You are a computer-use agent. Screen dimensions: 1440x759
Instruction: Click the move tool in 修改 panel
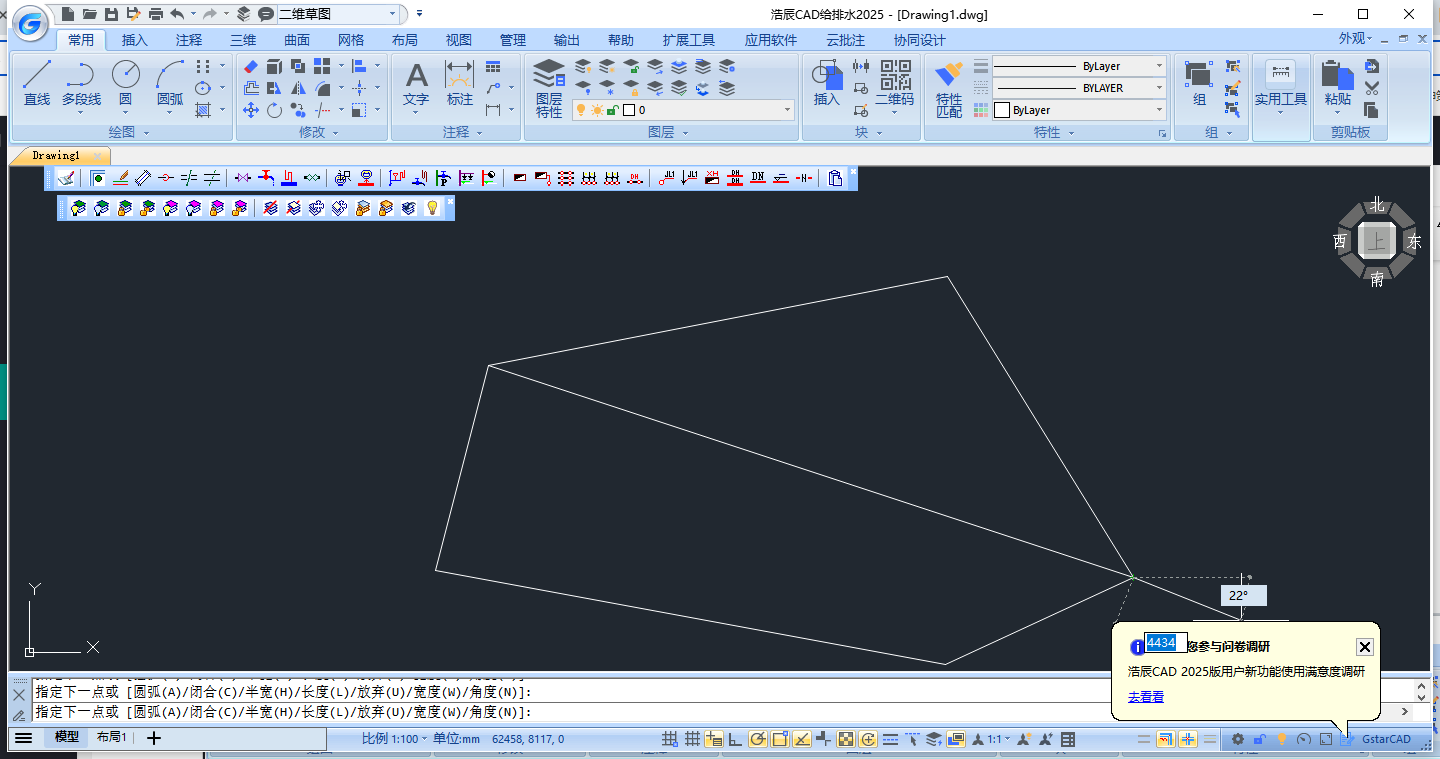coord(251,110)
